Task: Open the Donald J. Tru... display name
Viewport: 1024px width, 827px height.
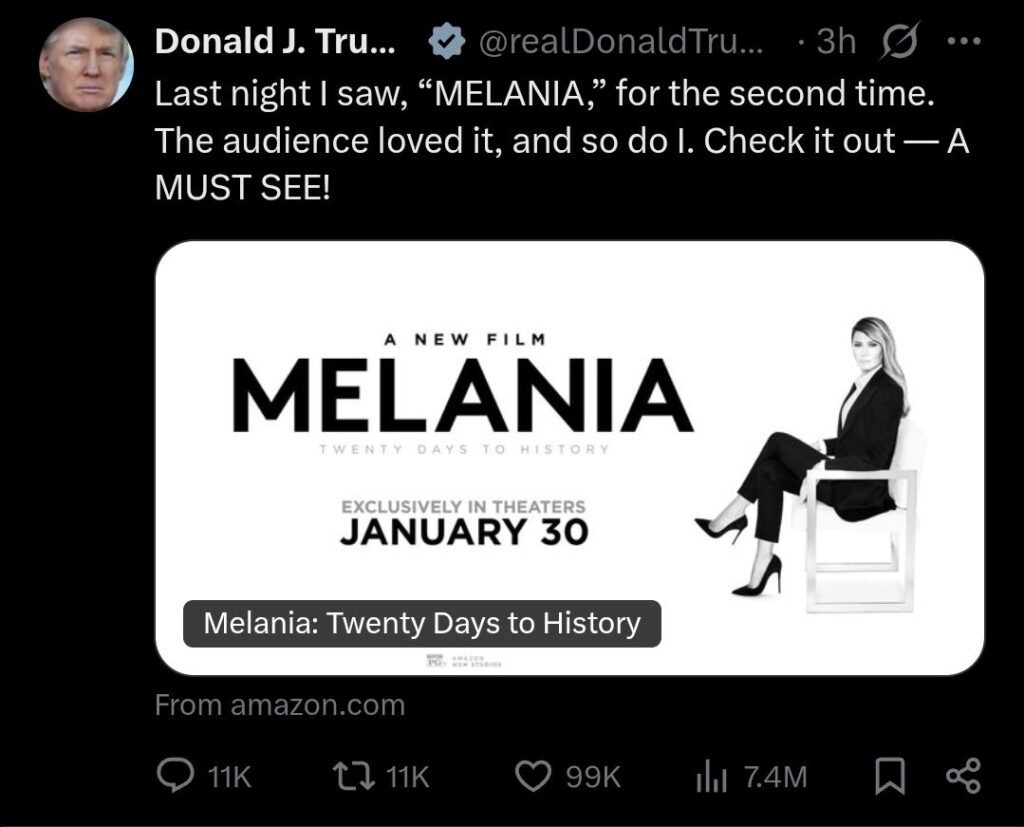Action: [x=275, y=41]
